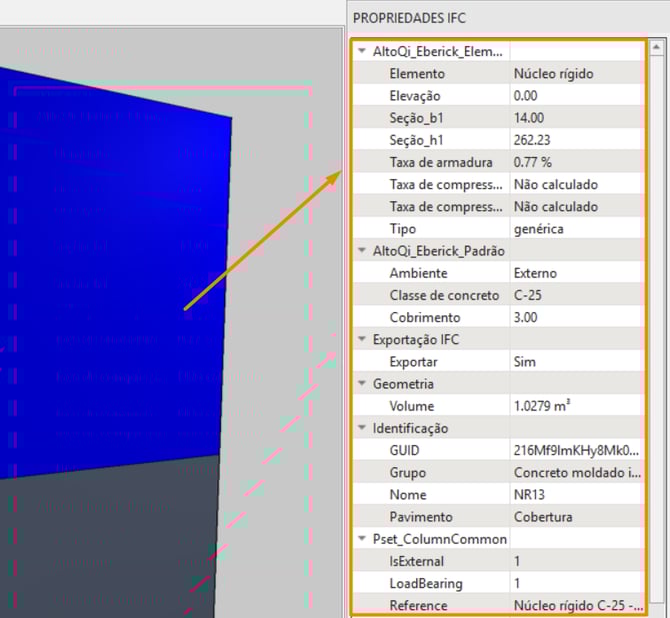The image size is (670, 618).
Task: Open the Tipo value genérica
Action: (x=575, y=229)
